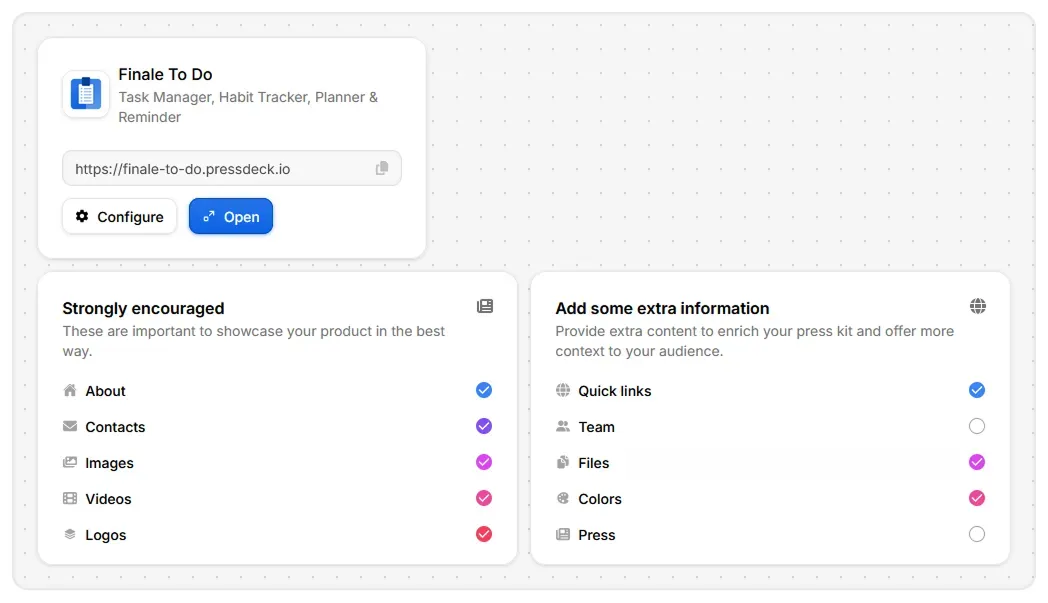1048x603 pixels.
Task: Click the newspaper icon in Strongly encouraged card
Action: (485, 306)
